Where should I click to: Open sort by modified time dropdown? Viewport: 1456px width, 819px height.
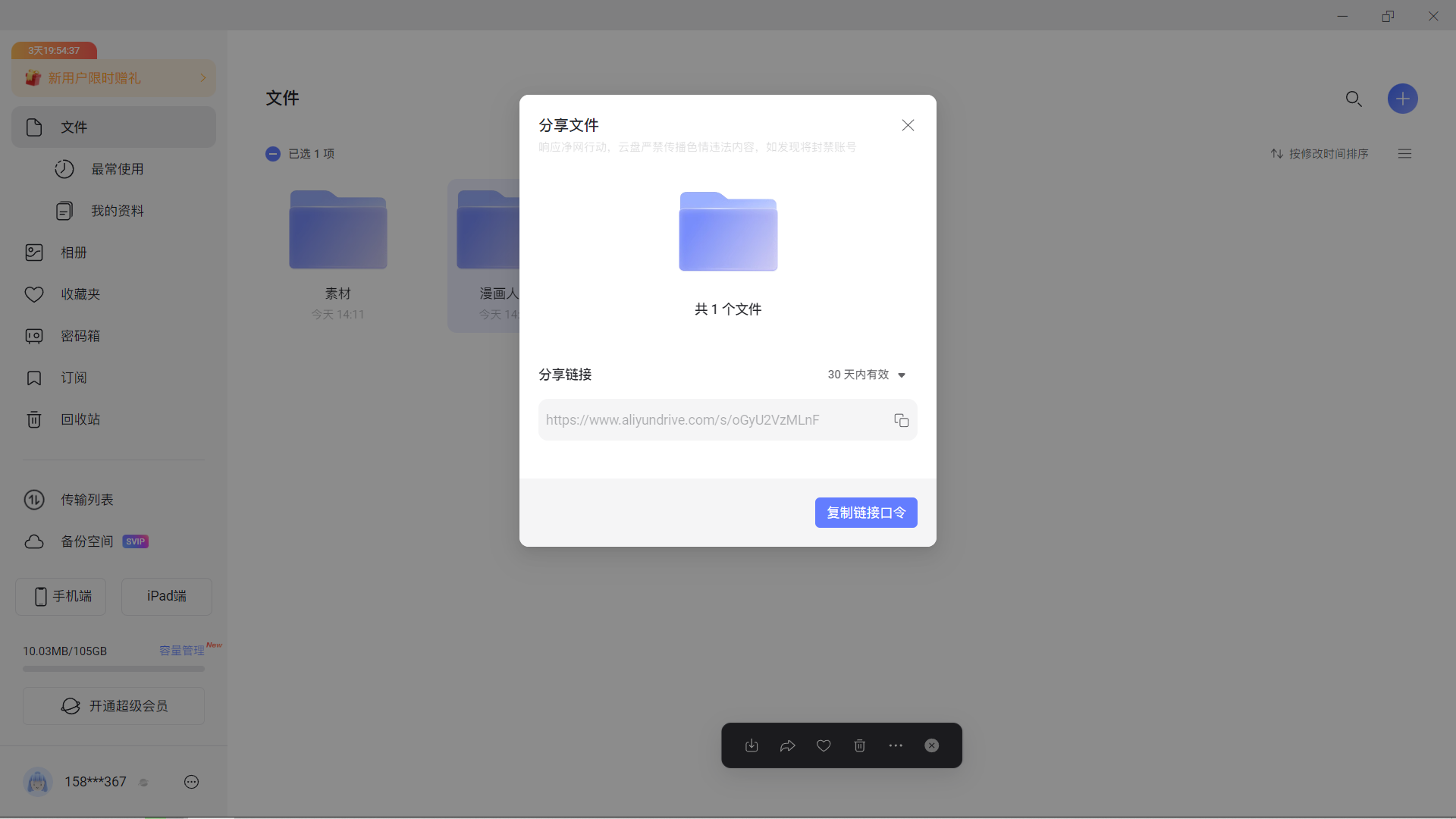click(x=1319, y=154)
